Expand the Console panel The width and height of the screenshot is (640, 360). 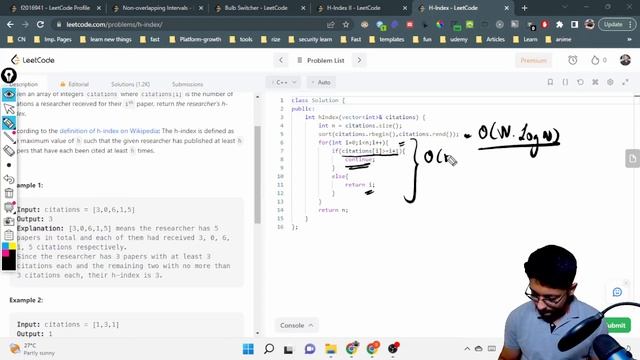[x=296, y=325]
